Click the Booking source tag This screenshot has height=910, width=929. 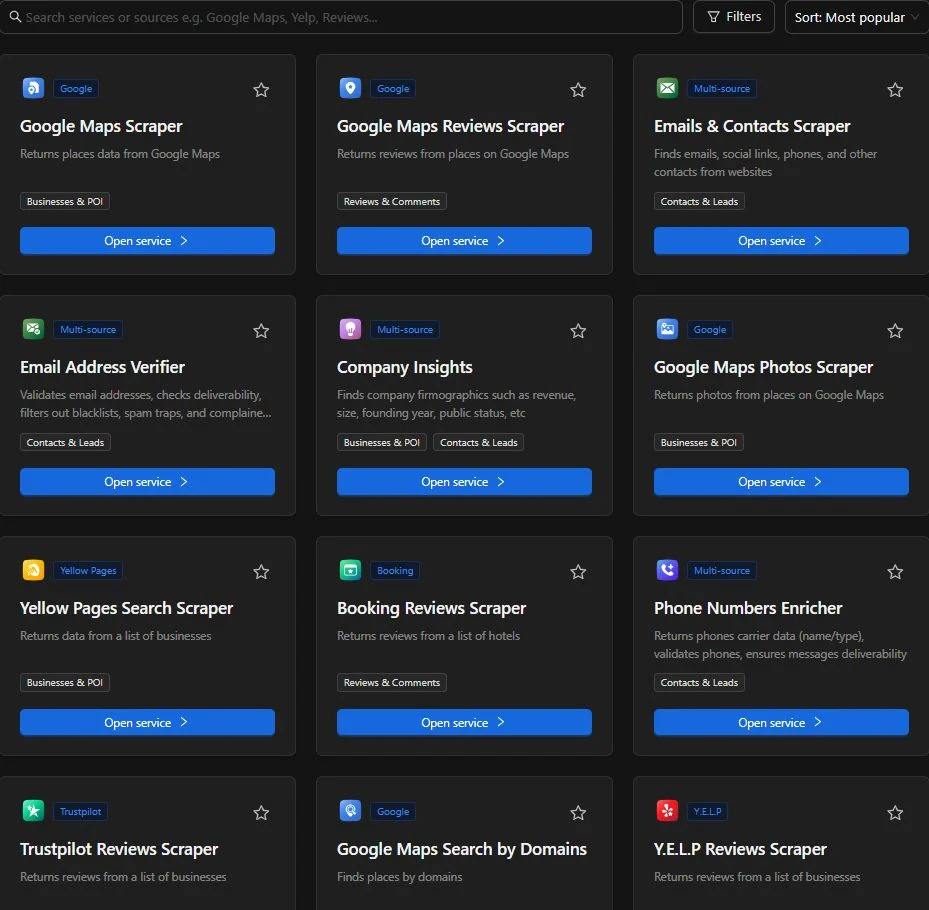point(395,570)
